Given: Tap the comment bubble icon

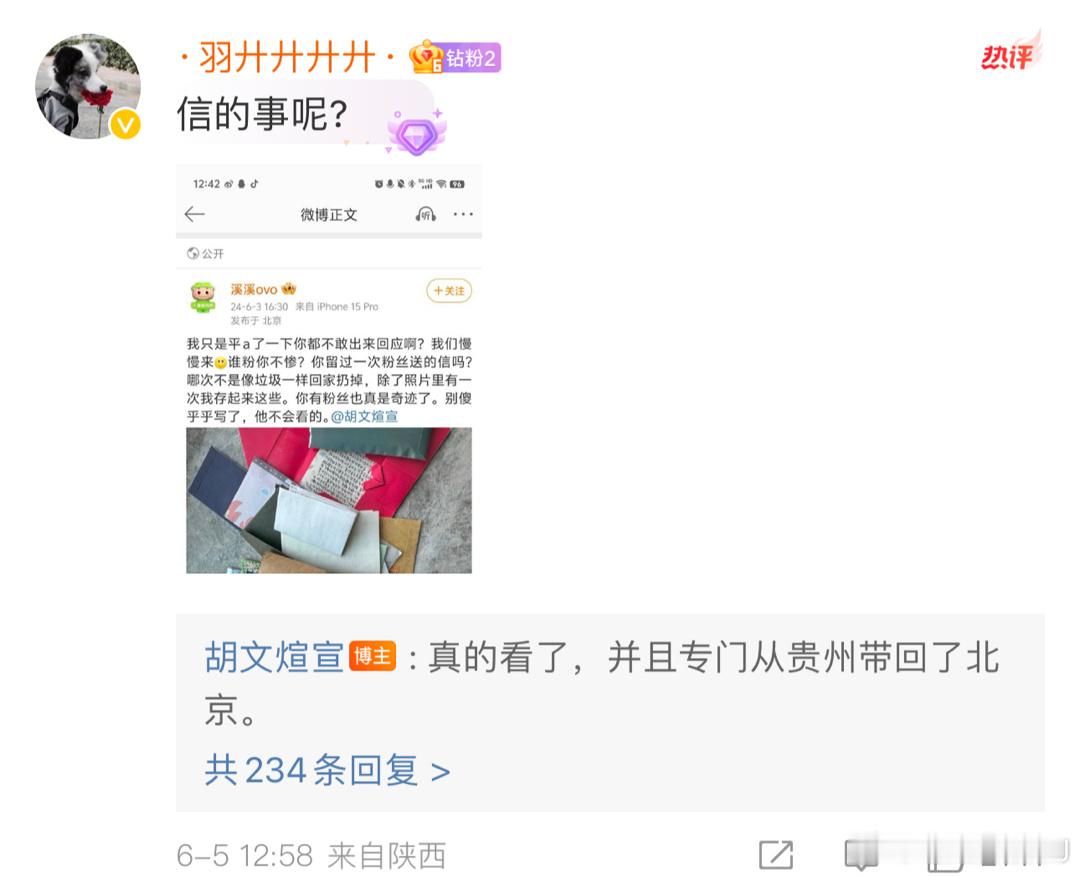Looking at the screenshot, I should [x=861, y=856].
